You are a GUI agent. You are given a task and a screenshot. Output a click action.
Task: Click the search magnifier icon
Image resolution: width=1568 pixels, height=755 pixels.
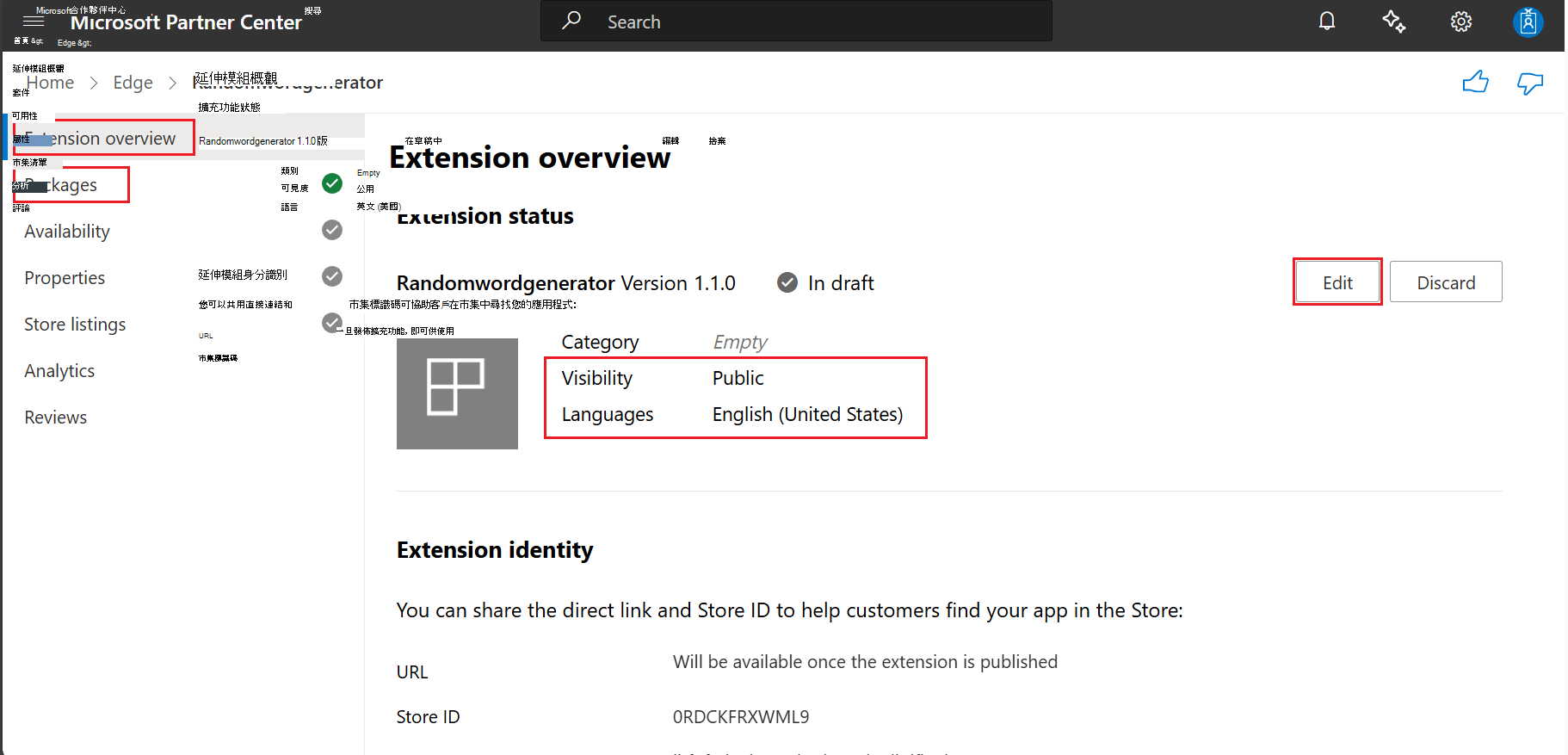(571, 21)
